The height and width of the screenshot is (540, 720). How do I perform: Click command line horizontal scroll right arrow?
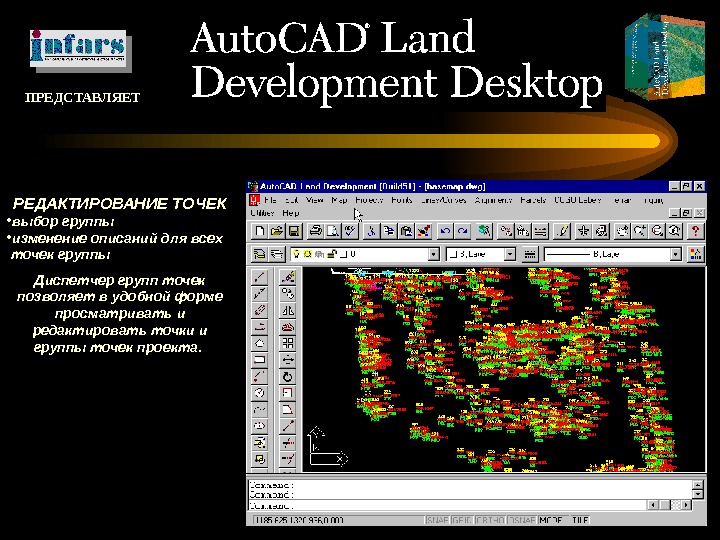point(686,505)
